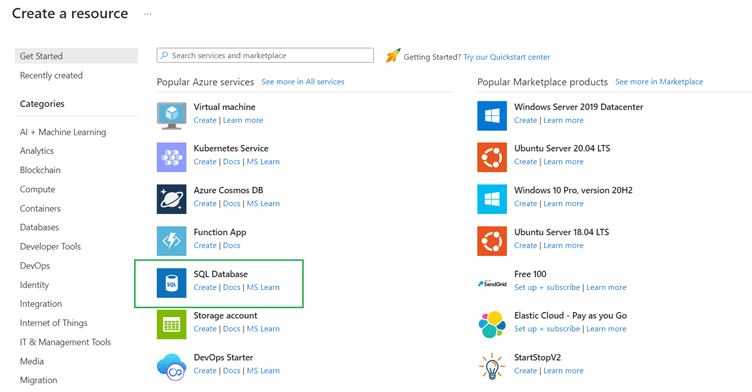Click the Azure Cosmos DB title
This screenshot has width=752, height=392.
point(228,190)
